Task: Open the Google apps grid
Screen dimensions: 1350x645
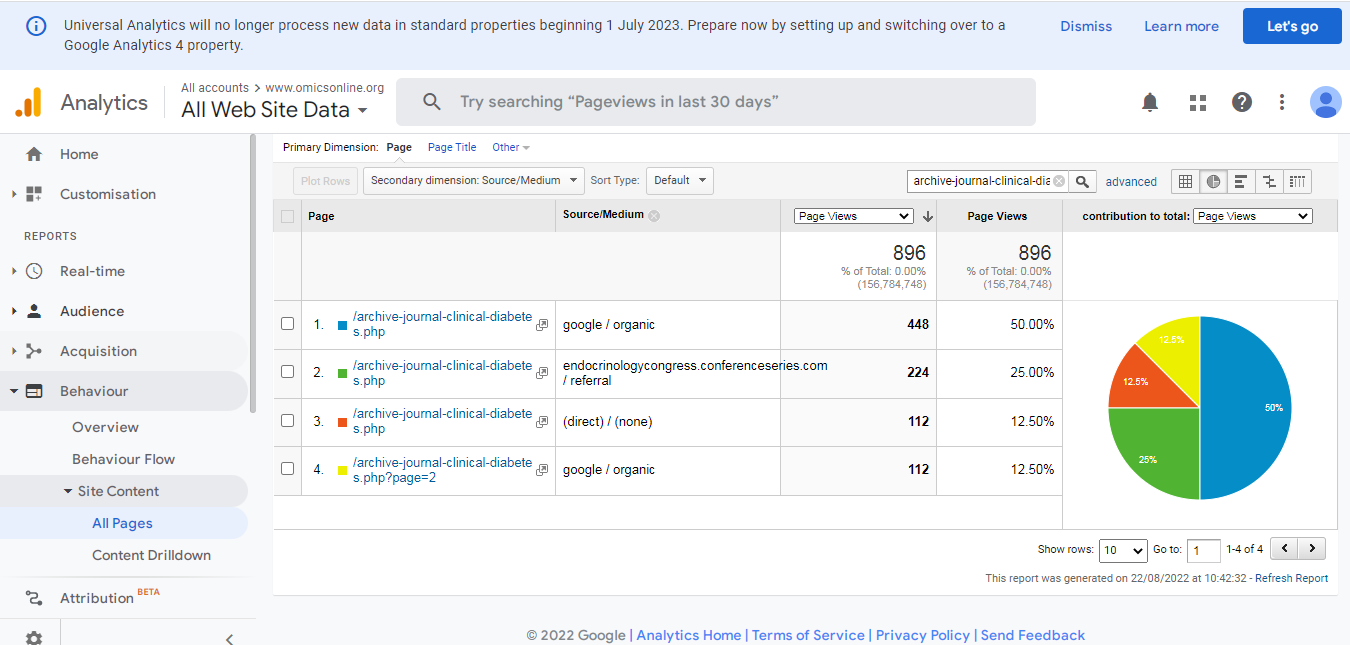Action: coord(1198,102)
